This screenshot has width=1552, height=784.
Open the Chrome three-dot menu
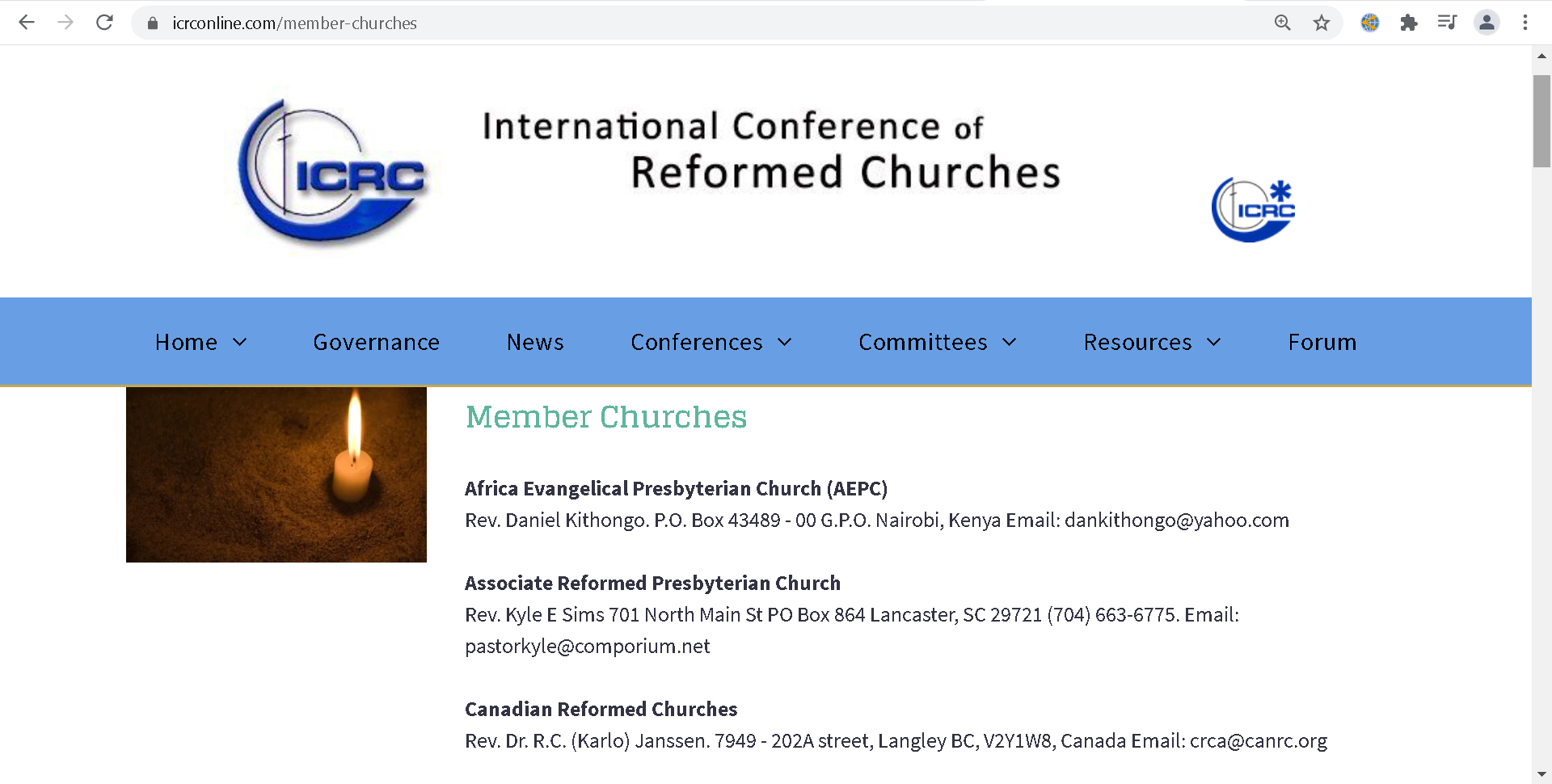(1525, 23)
